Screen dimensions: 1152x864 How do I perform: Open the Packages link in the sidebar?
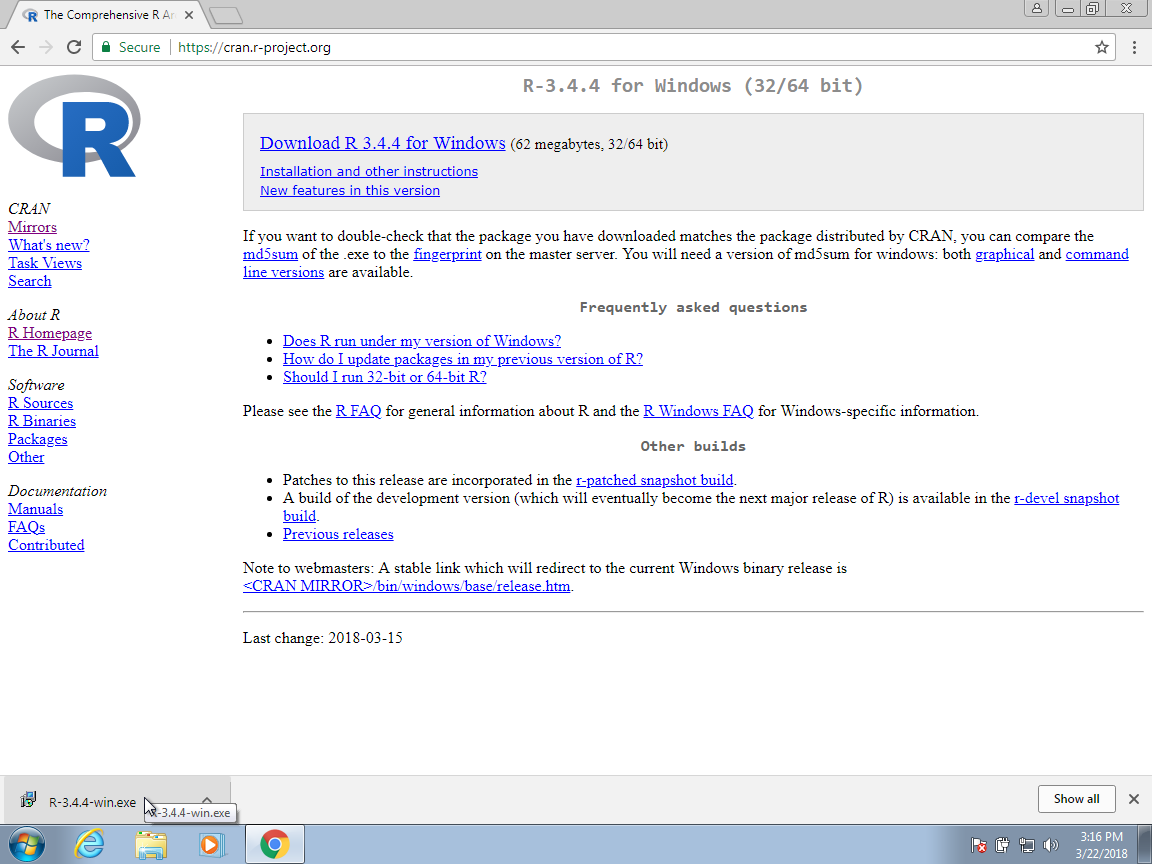click(x=38, y=439)
